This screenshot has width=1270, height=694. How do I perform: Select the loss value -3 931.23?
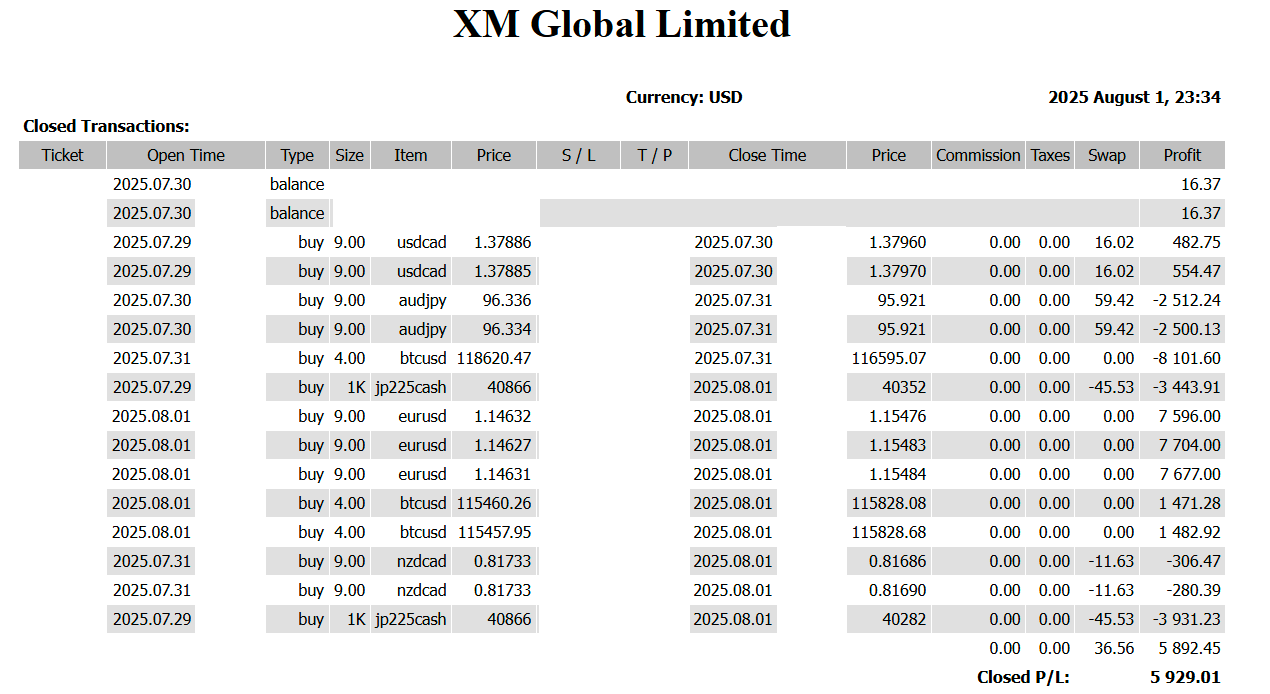pos(1186,619)
